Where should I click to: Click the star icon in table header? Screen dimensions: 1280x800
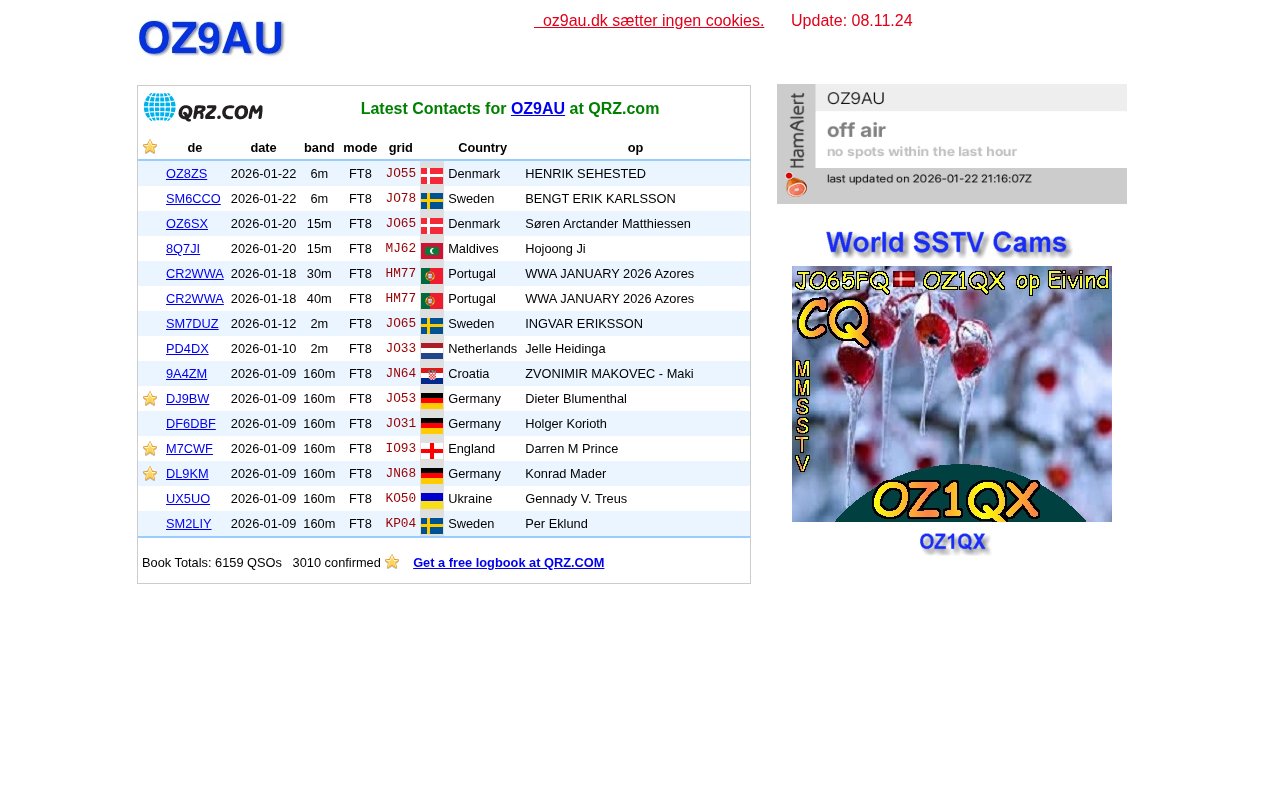(150, 147)
